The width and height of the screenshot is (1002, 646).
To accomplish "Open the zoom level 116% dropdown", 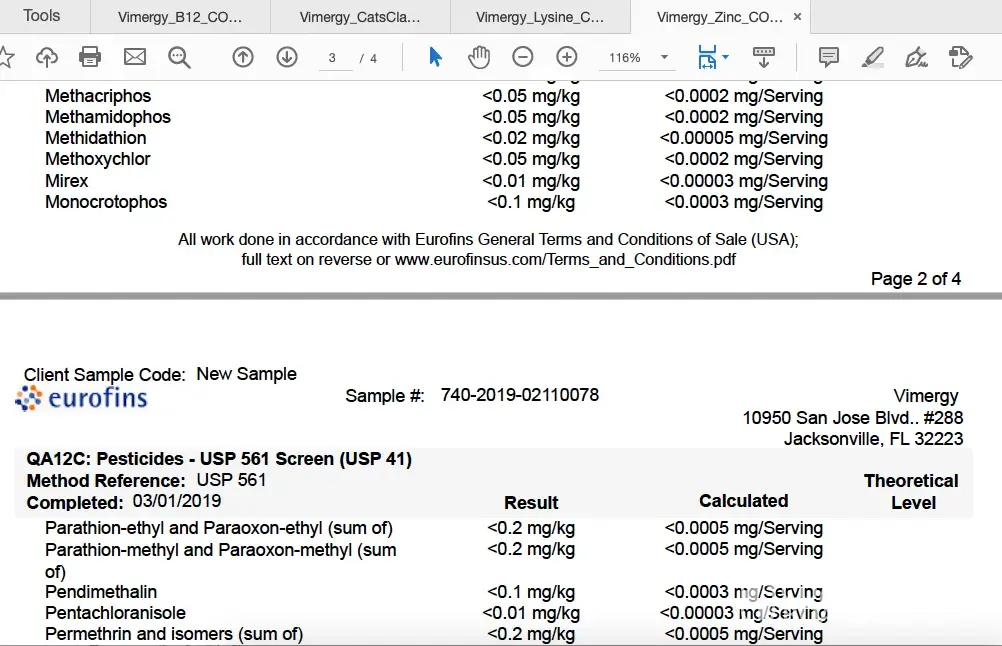I will [x=664, y=58].
